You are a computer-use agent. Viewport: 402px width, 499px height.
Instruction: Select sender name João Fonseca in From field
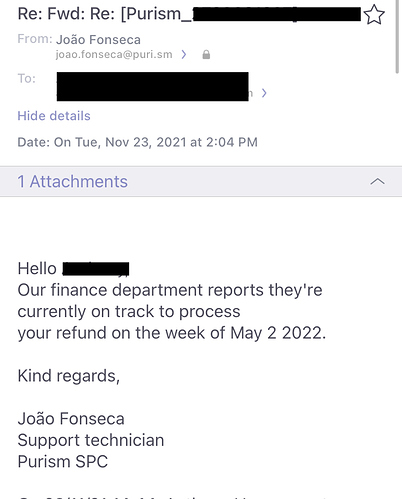click(98, 40)
